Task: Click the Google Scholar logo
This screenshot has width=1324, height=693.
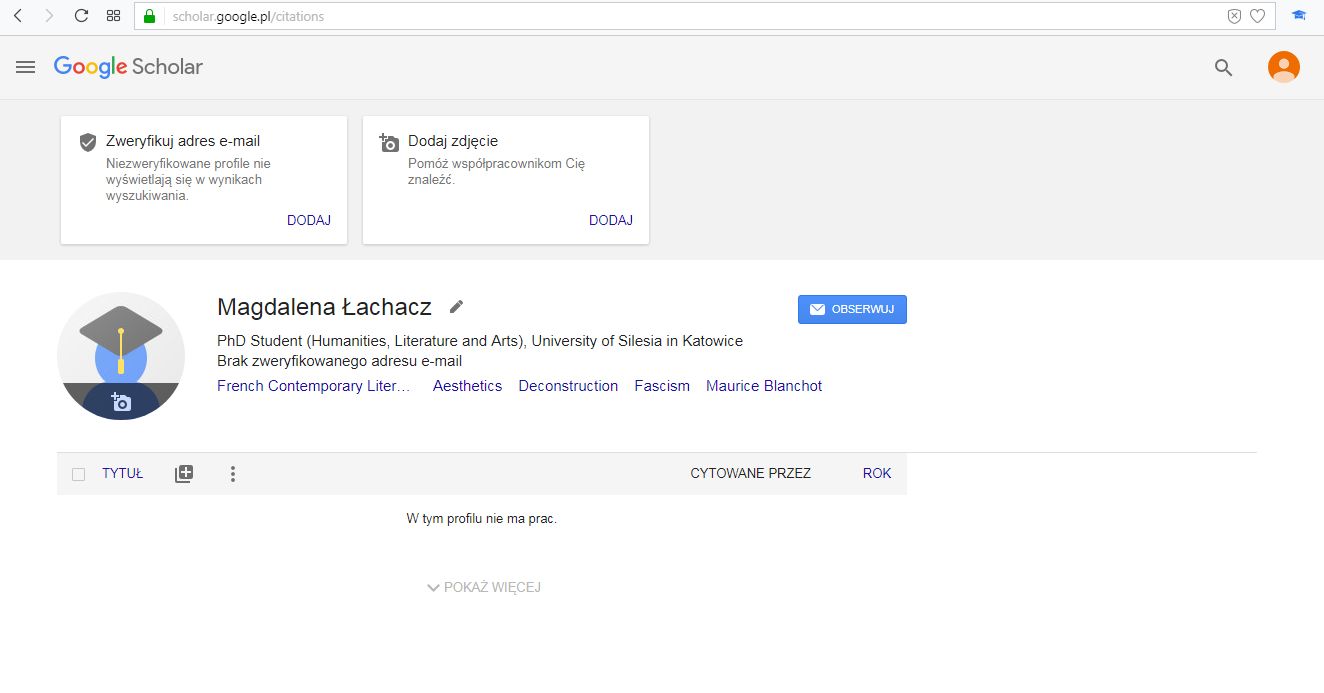Action: point(128,67)
